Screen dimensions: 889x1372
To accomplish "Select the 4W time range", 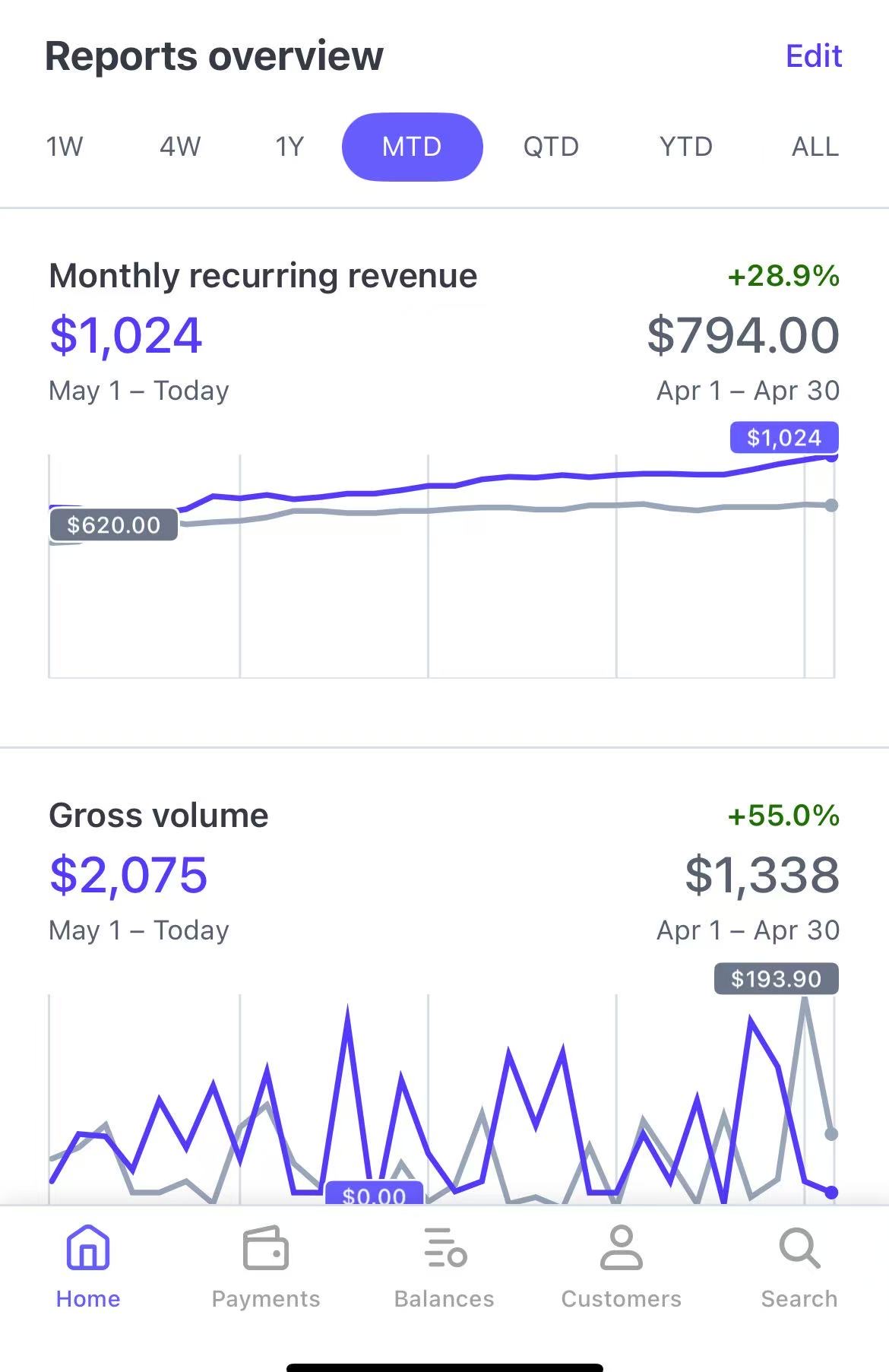I will (180, 147).
